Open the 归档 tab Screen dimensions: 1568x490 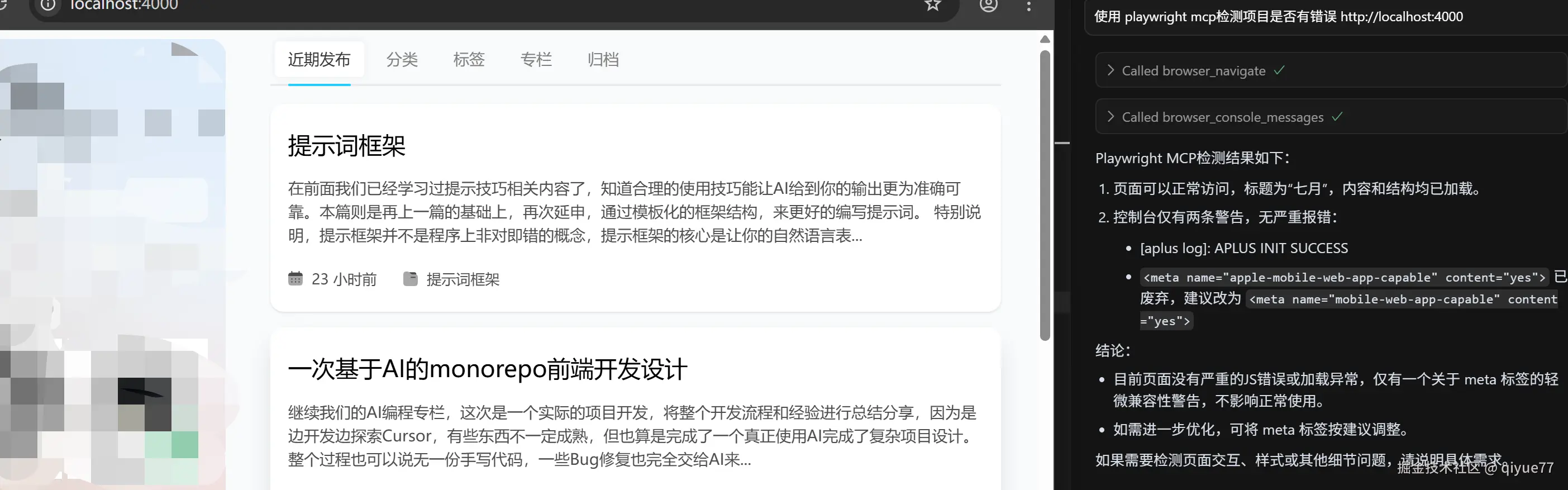[603, 60]
